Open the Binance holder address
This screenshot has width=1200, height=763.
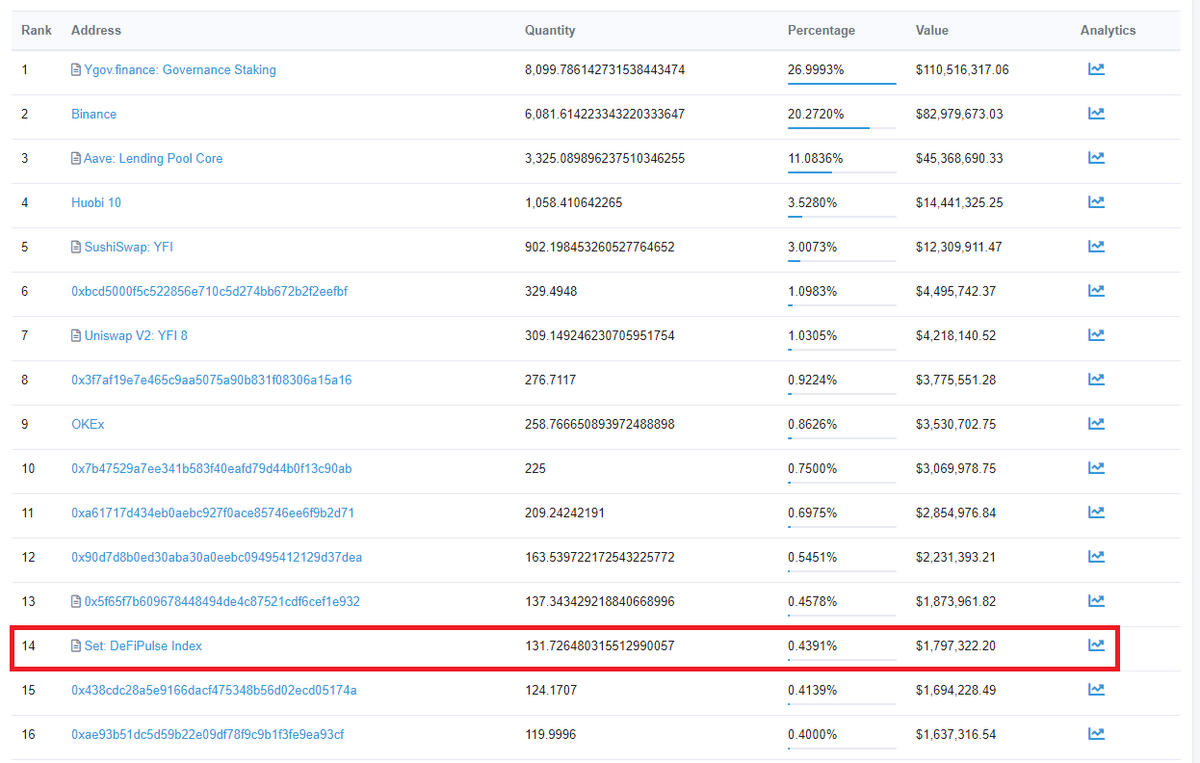94,114
